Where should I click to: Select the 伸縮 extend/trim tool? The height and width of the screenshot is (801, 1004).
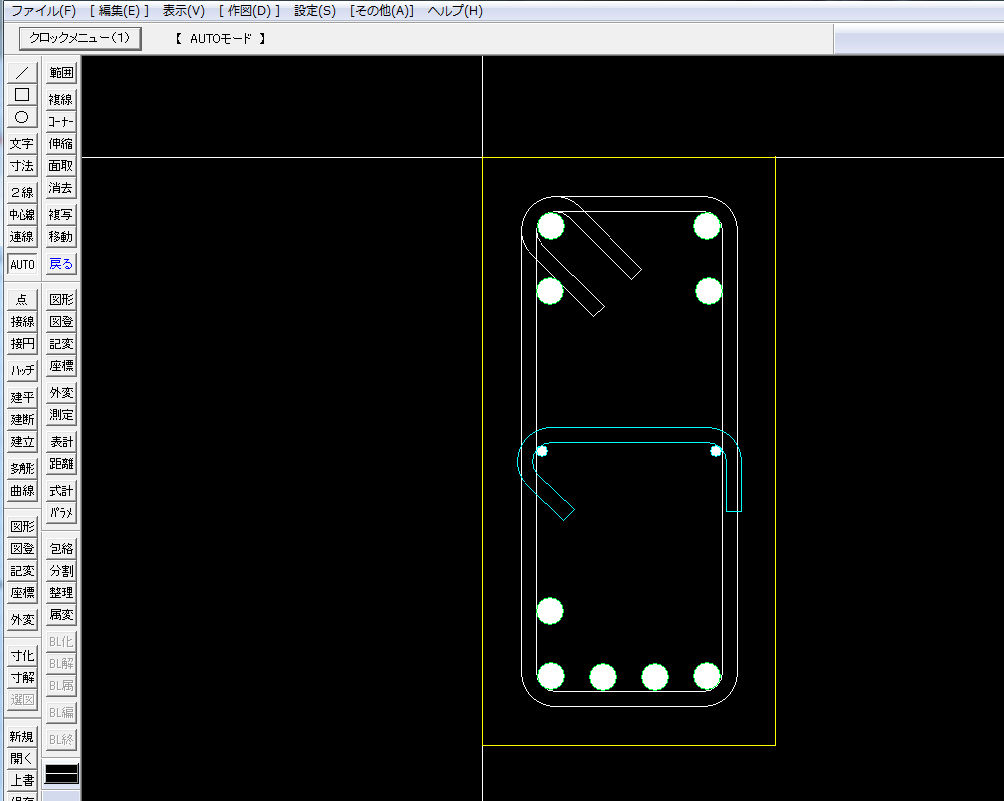pos(61,143)
